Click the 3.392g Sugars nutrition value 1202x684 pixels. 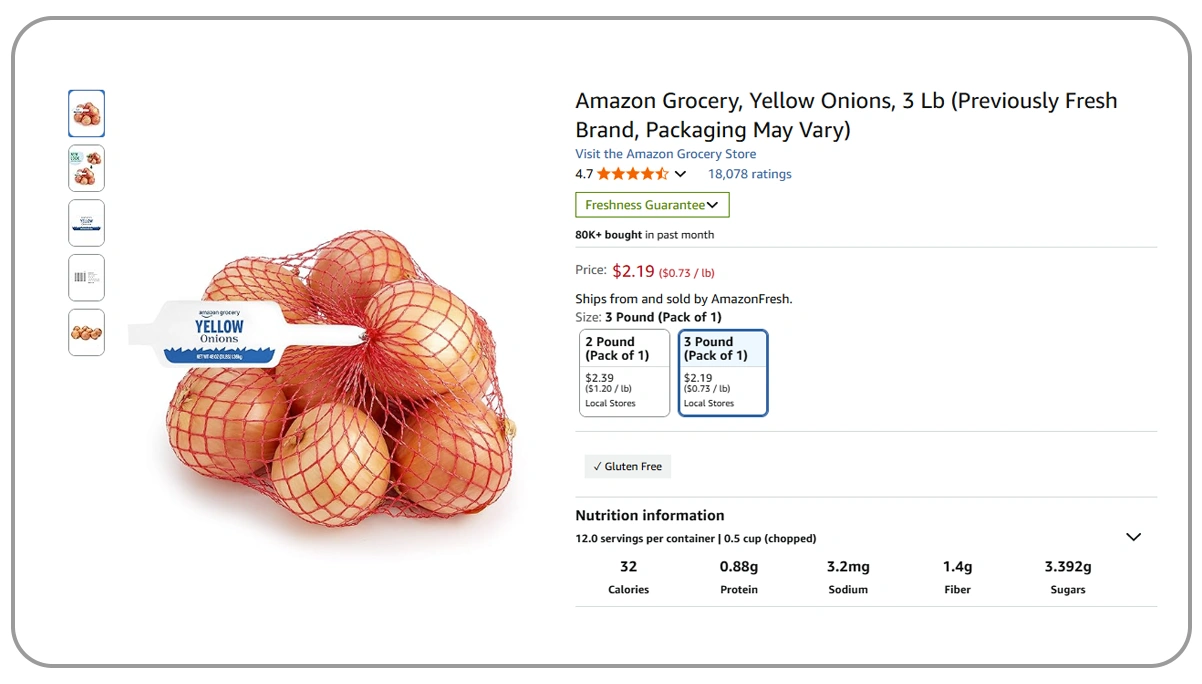(x=1067, y=567)
